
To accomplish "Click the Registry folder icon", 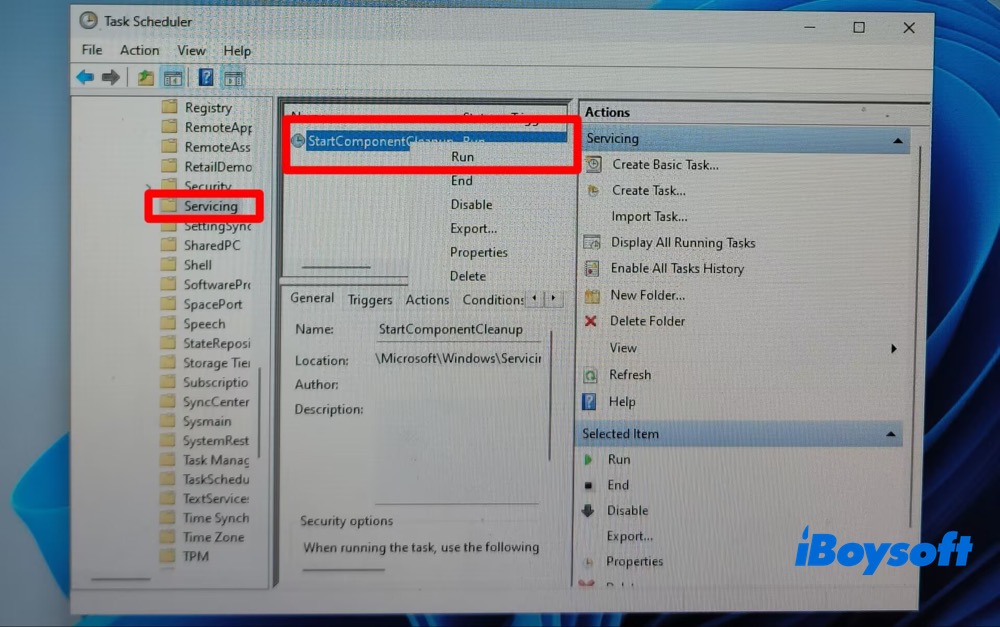I will pos(169,107).
